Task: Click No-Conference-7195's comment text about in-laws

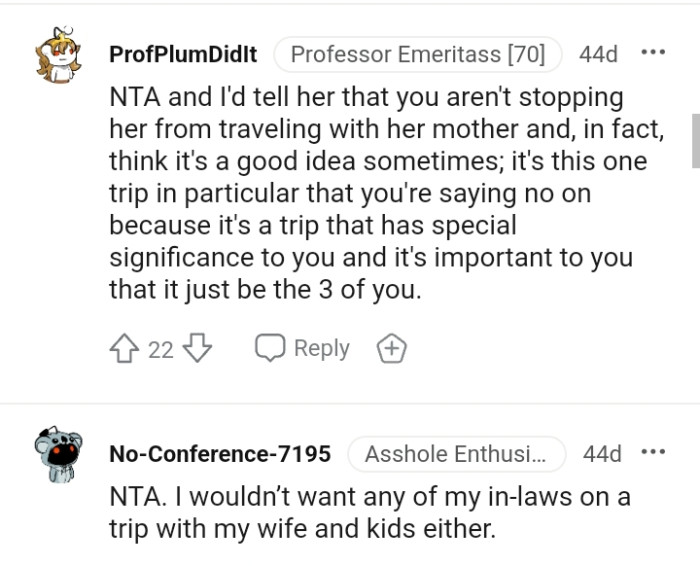Action: tap(370, 512)
